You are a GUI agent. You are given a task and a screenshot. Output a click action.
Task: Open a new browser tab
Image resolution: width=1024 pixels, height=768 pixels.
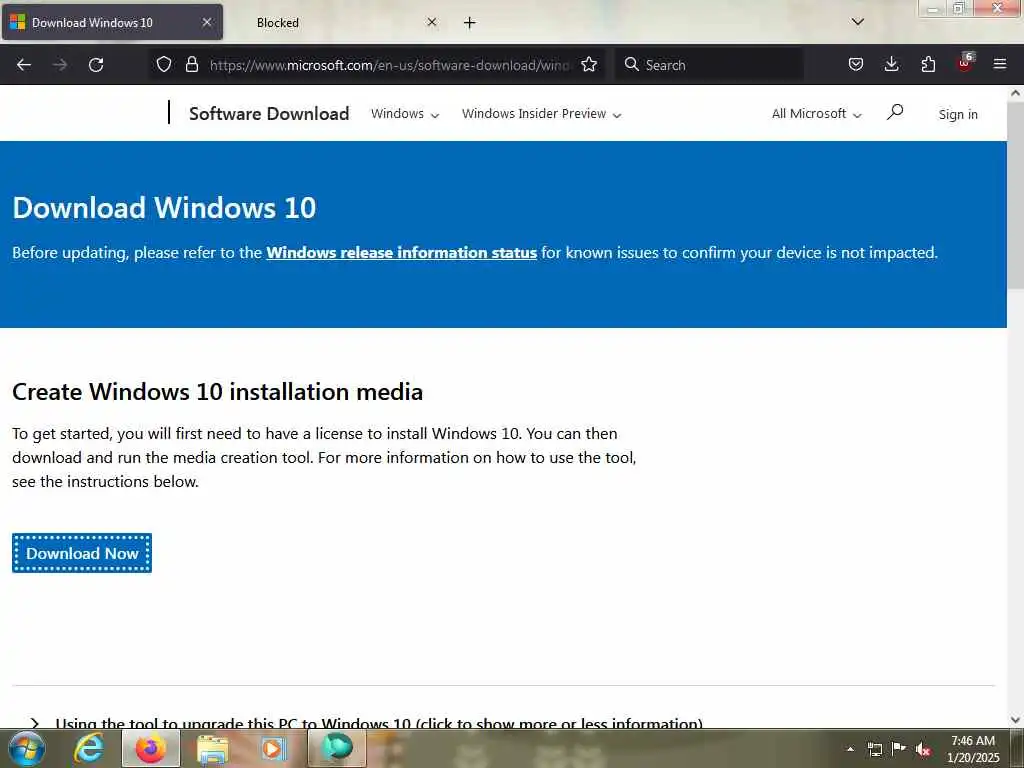(x=470, y=23)
